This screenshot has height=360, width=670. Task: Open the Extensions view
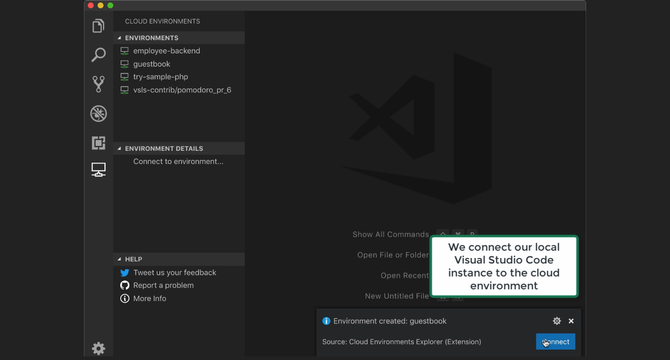click(98, 143)
